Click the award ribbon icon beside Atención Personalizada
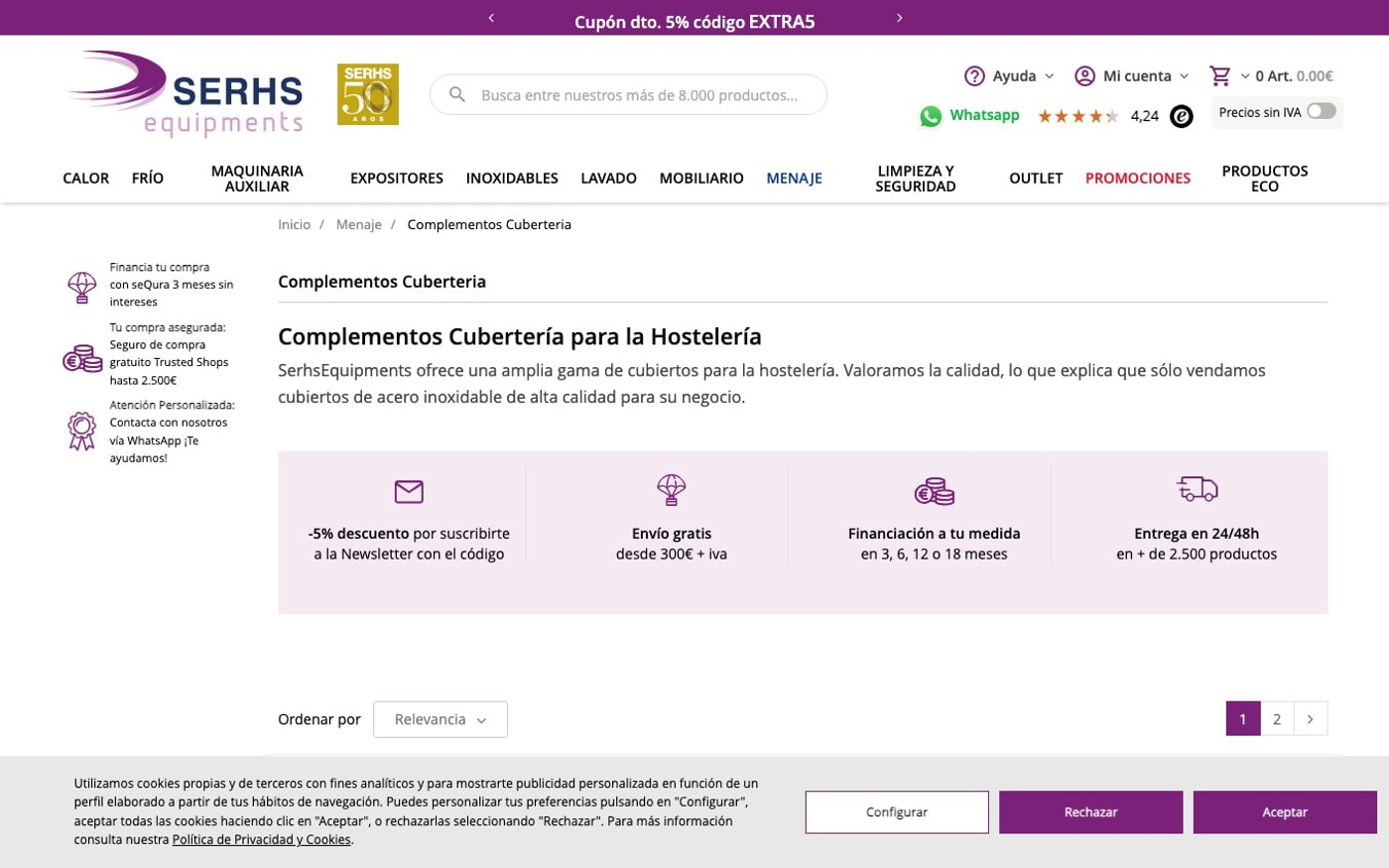The height and width of the screenshot is (868, 1389). click(81, 431)
